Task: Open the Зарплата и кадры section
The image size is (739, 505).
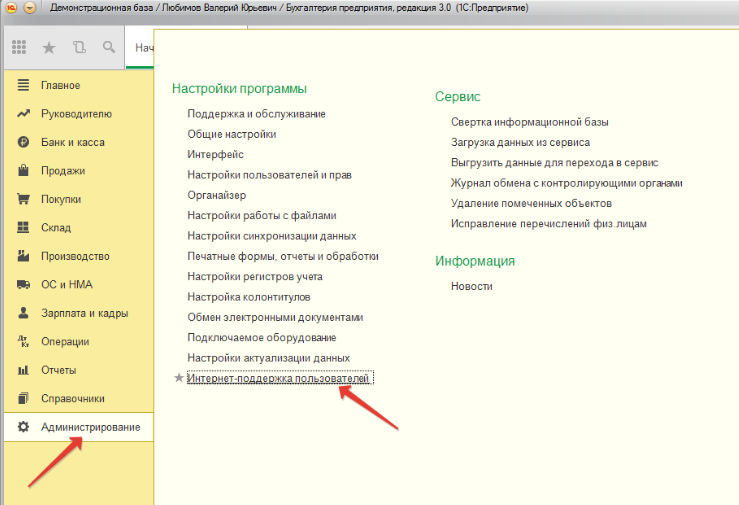Action: point(84,313)
